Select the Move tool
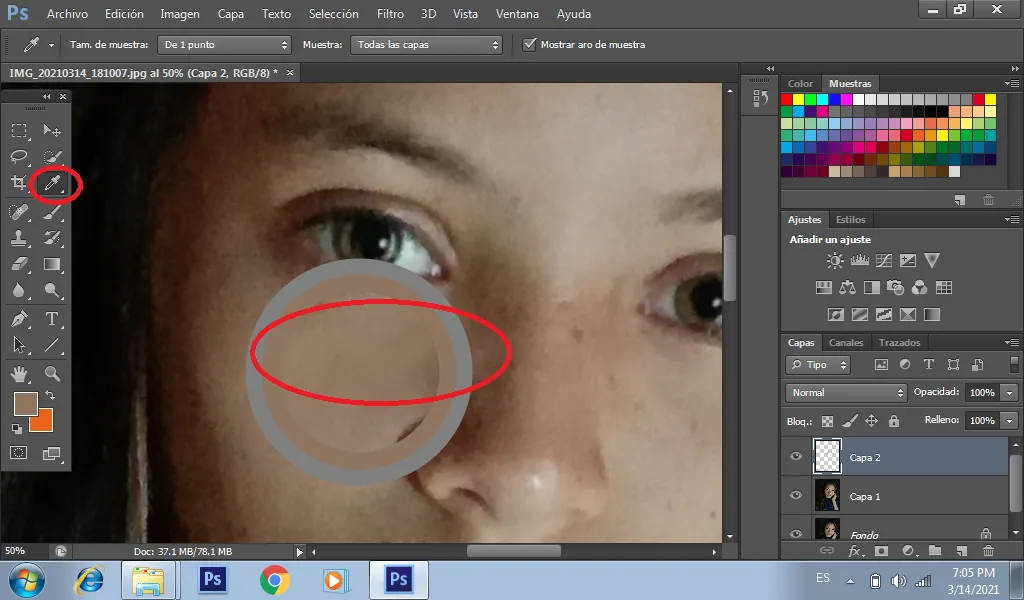The height and width of the screenshot is (600, 1024). click(x=52, y=131)
